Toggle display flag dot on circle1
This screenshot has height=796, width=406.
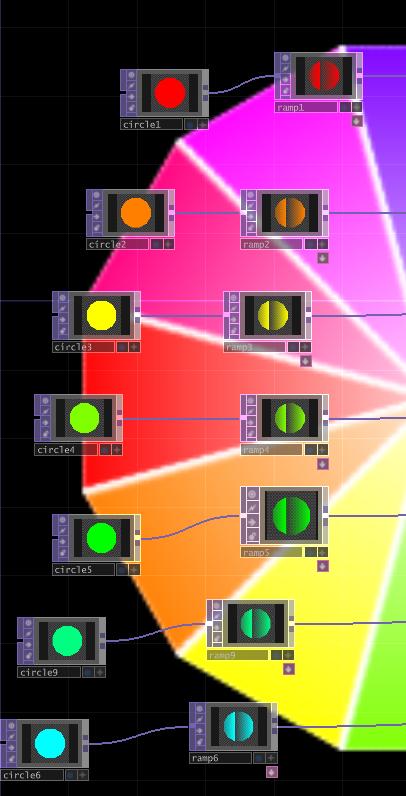[x=190, y=124]
